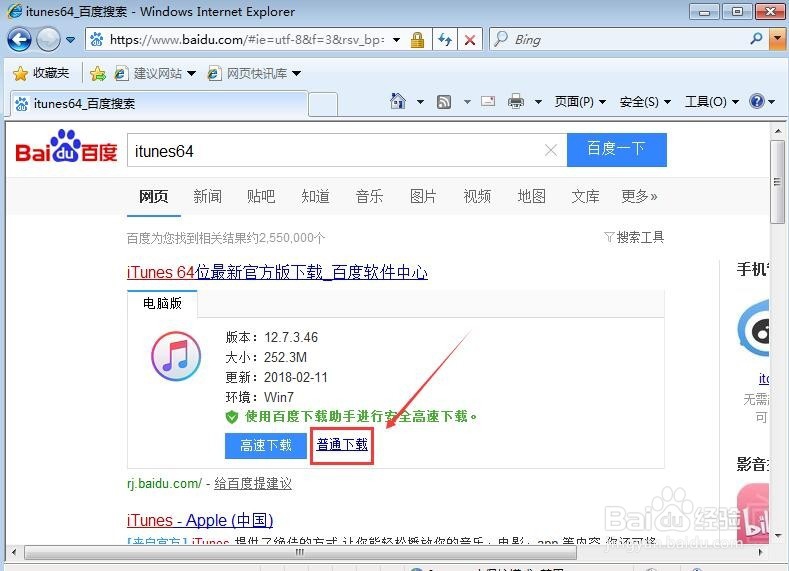
Task: Click the security lock icon
Action: [x=417, y=40]
